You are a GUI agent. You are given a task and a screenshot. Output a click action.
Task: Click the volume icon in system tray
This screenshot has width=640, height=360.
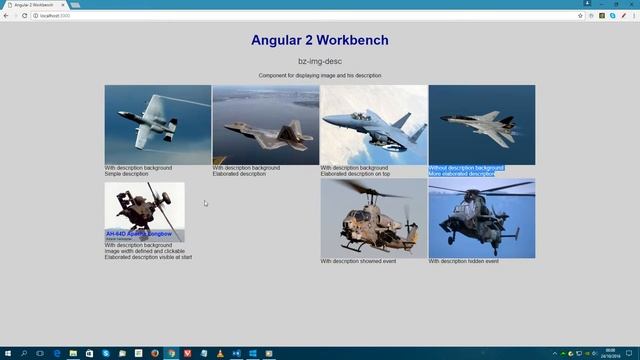tap(594, 353)
